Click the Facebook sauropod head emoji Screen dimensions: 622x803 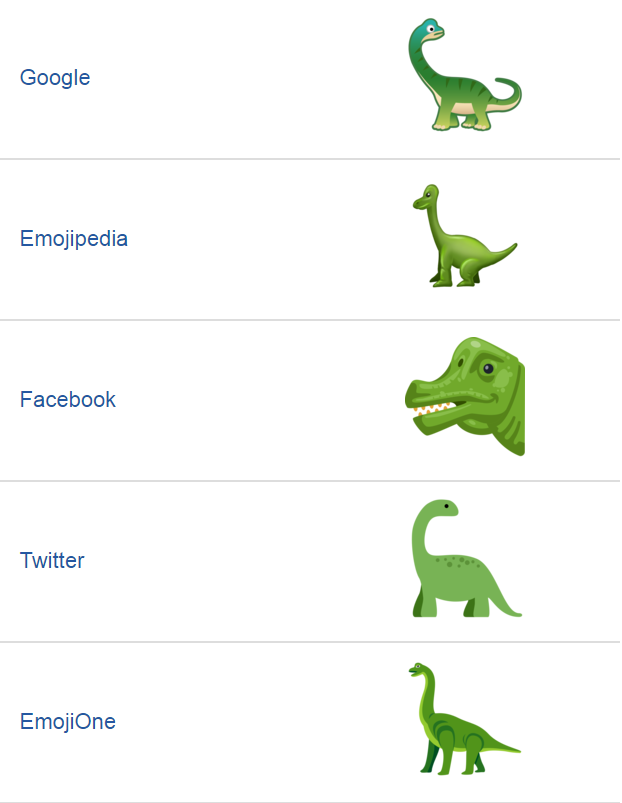(x=466, y=398)
